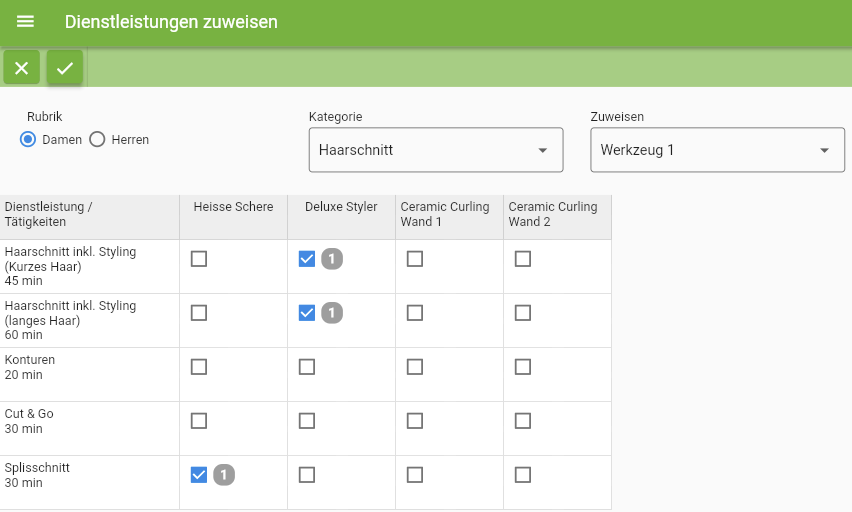Open the Zuweisen Werkzeug 1 dropdown
This screenshot has width=852, height=512.
pos(717,150)
